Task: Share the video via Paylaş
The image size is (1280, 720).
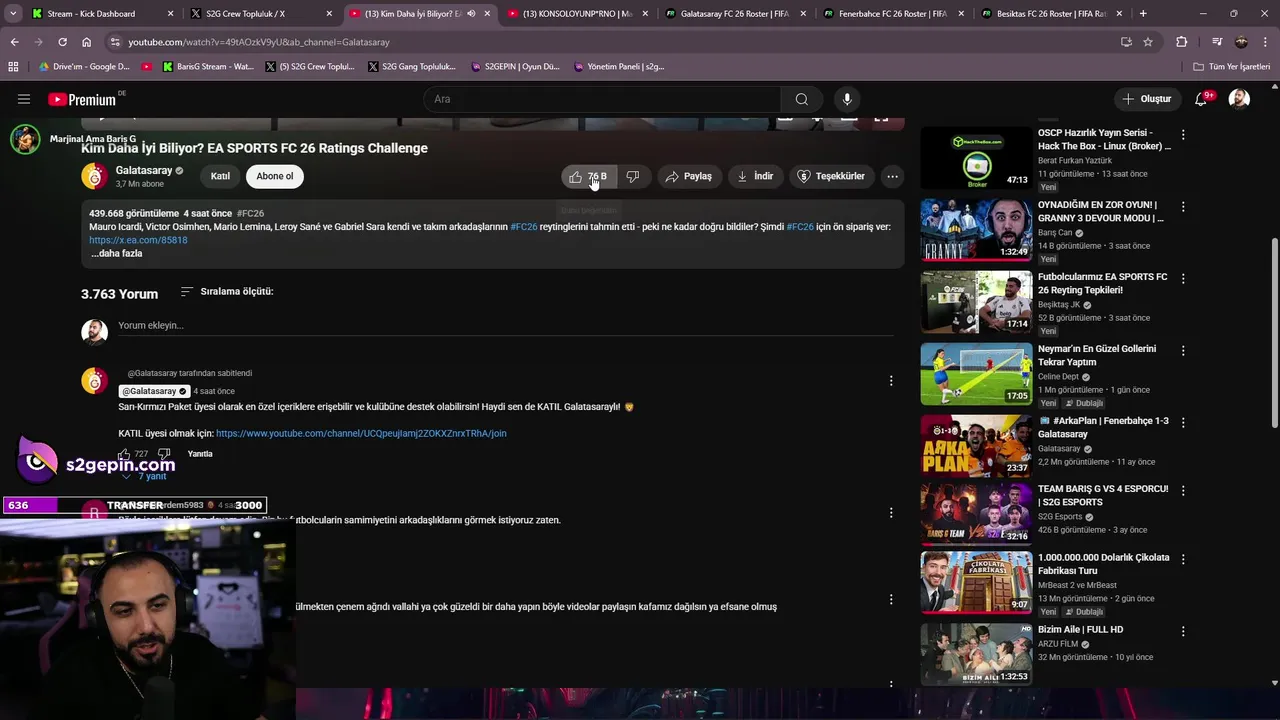Action: tap(689, 176)
